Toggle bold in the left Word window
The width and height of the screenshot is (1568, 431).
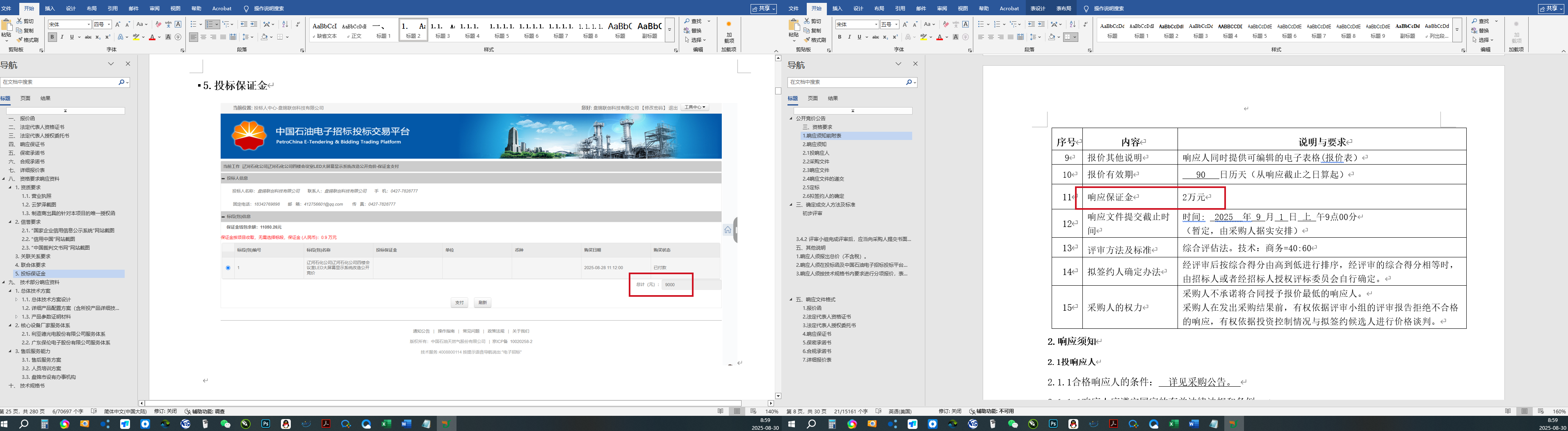pyautogui.click(x=52, y=37)
